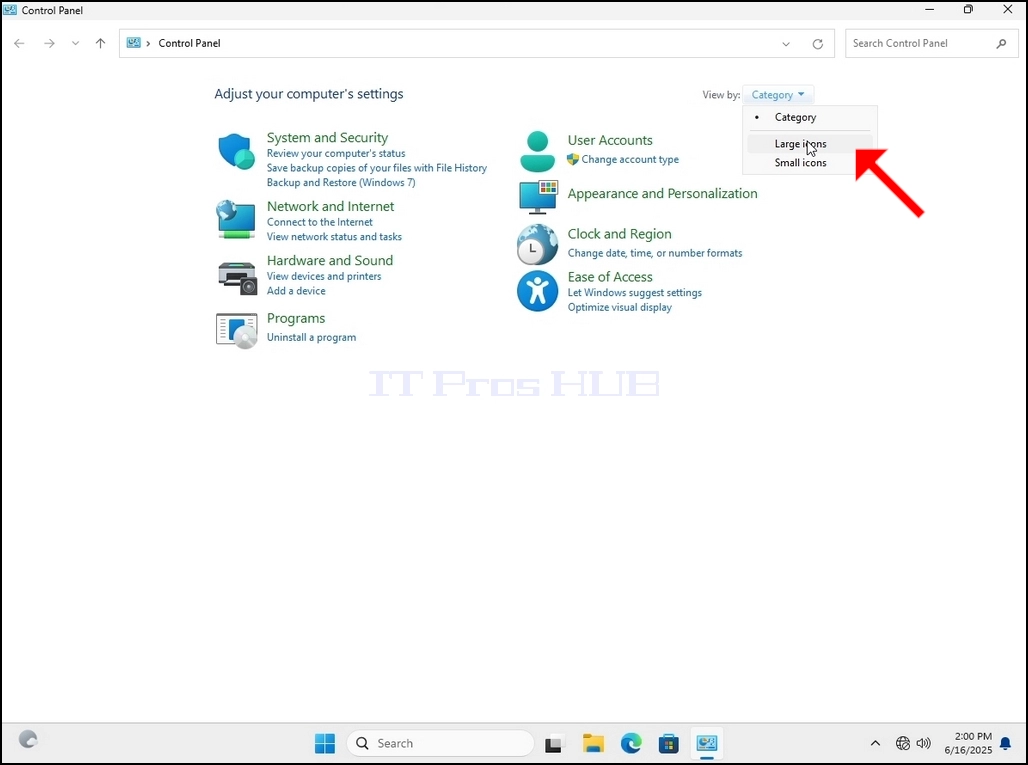Open Appearance and Personalization monitor icon
The image size is (1028, 765).
pos(538,197)
